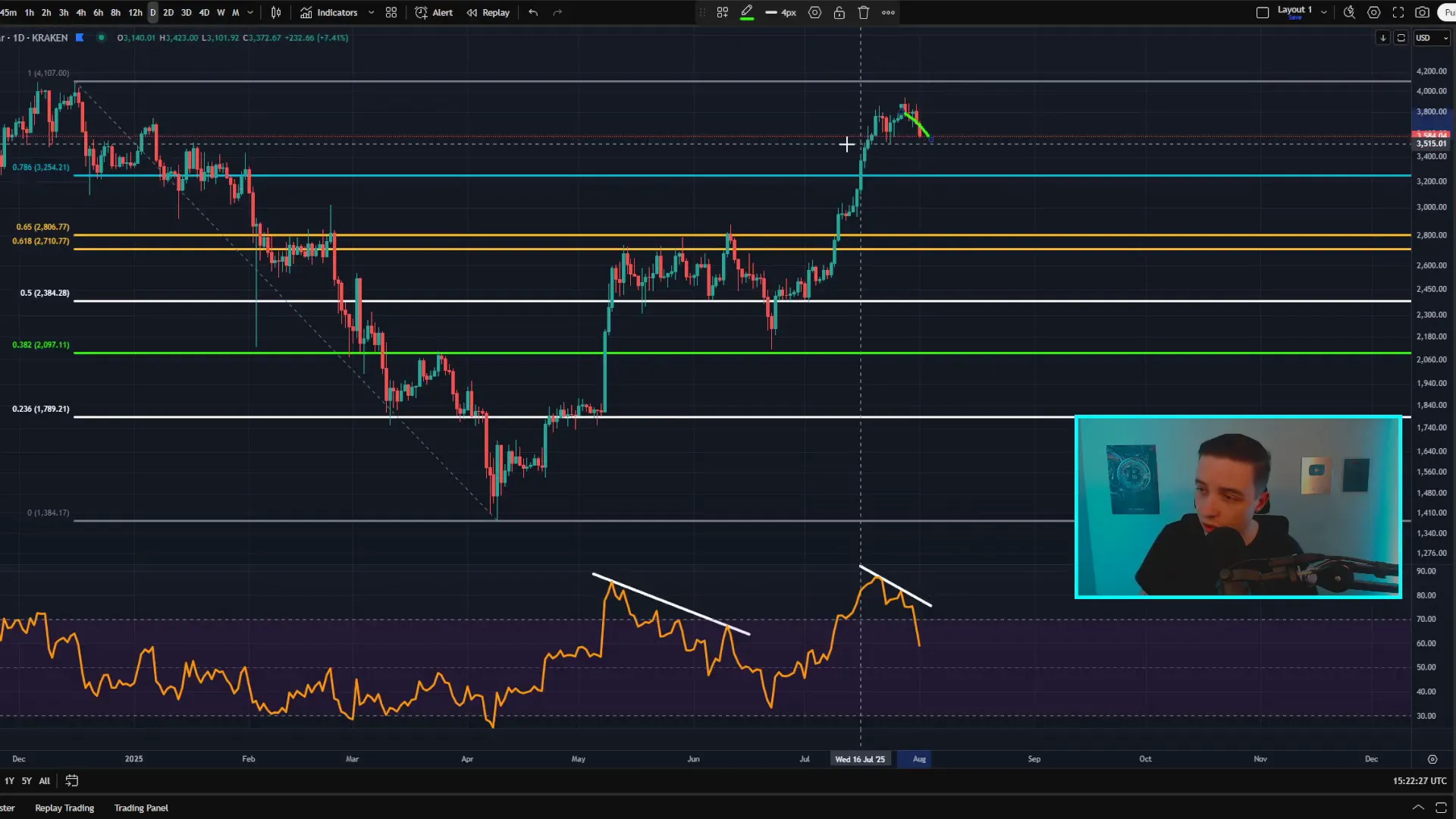The image size is (1456, 819).
Task: Switch to the M monthly timeframe
Action: [236, 13]
